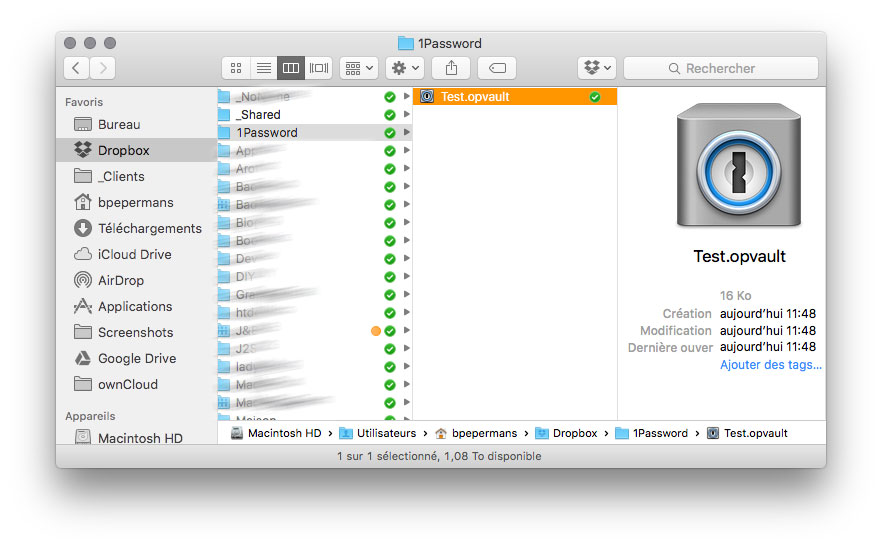Click the 16 Ko file size text
This screenshot has width=882, height=548.
[736, 295]
